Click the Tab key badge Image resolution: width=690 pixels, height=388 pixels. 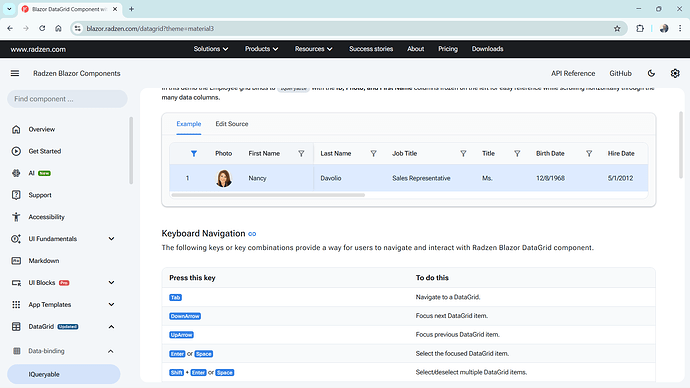[176, 298]
